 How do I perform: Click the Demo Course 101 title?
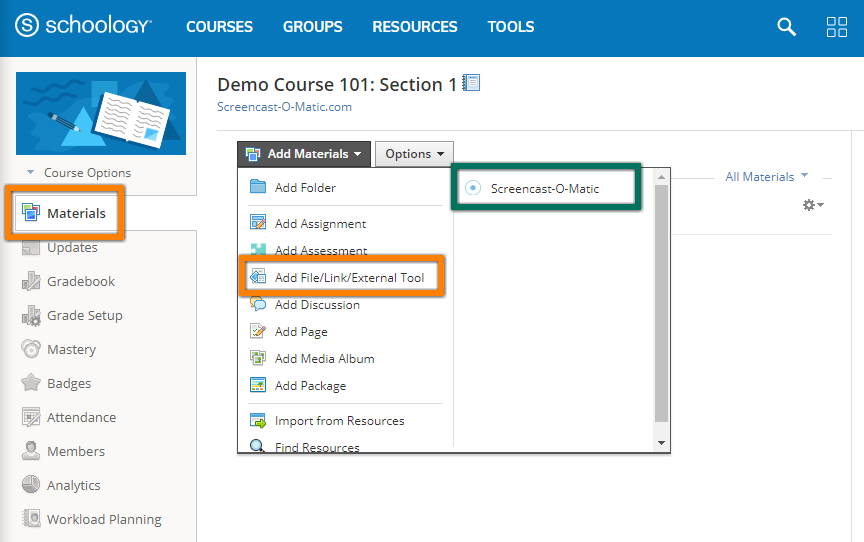(x=337, y=85)
